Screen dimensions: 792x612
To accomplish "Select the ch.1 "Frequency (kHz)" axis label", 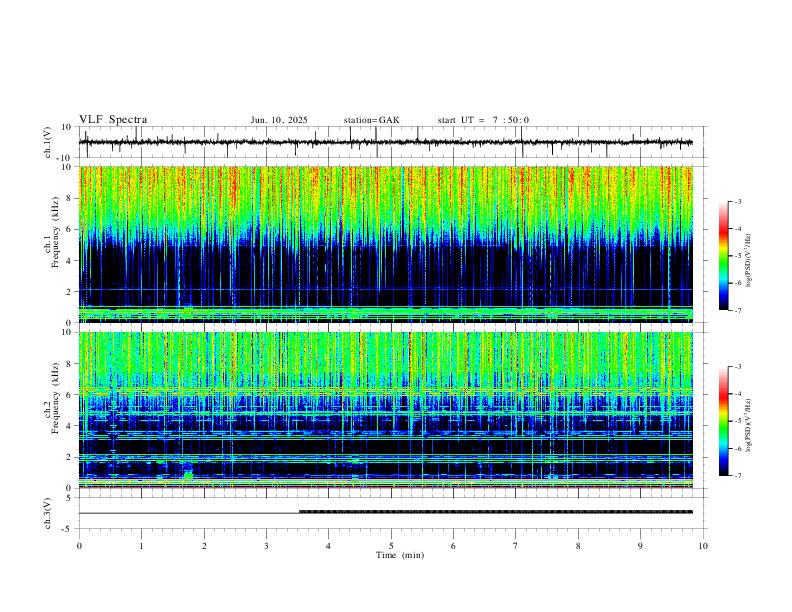I will click(x=55, y=232).
